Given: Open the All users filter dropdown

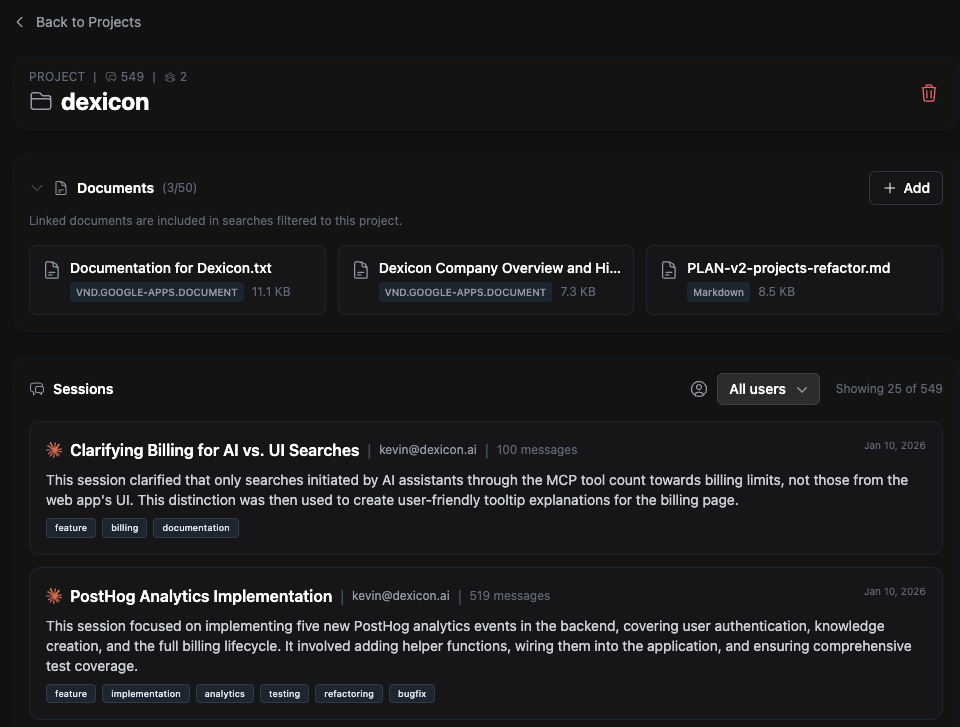Looking at the screenshot, I should tap(768, 389).
